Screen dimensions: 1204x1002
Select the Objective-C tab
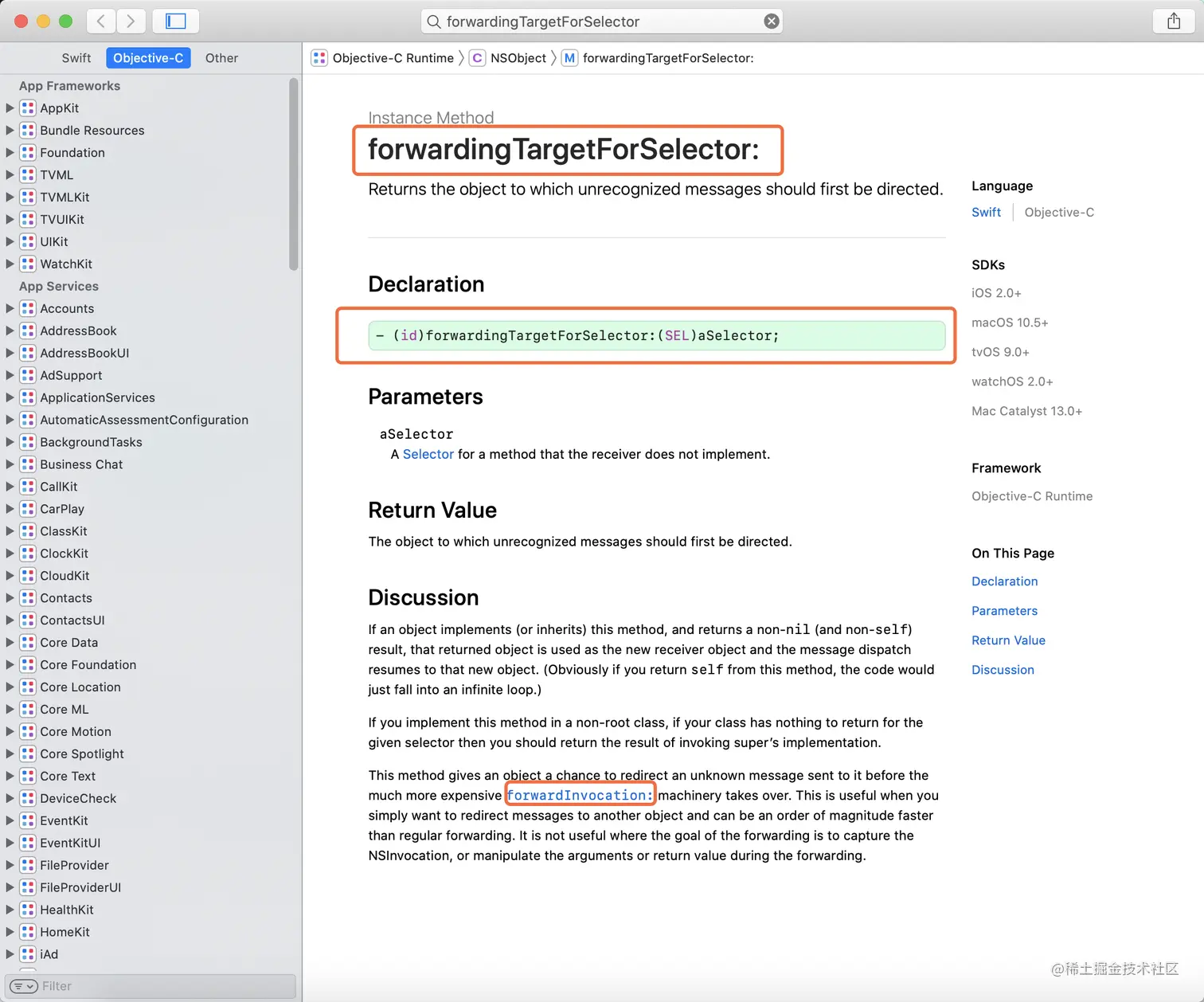148,58
